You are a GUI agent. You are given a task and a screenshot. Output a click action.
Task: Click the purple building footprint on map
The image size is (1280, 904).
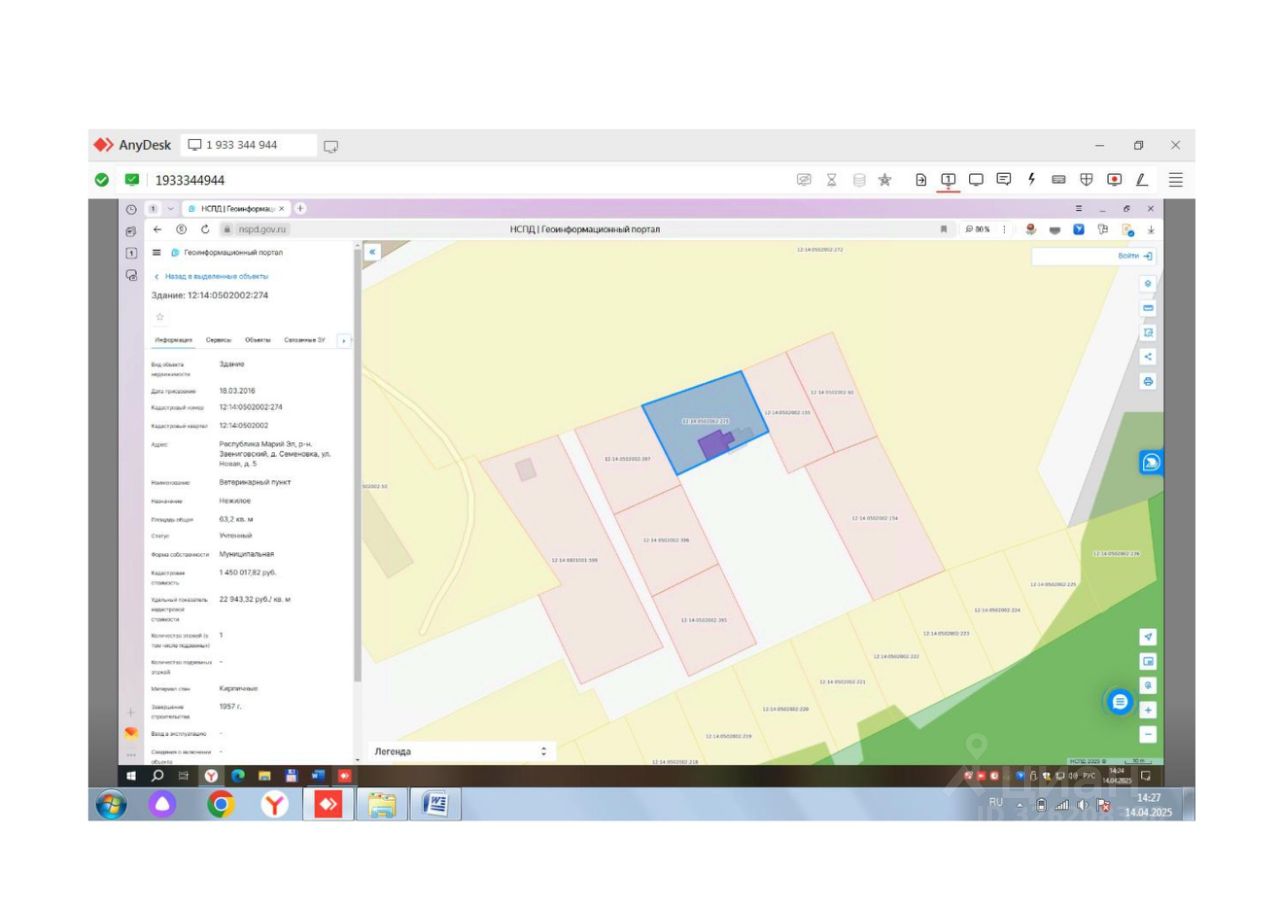pos(714,445)
